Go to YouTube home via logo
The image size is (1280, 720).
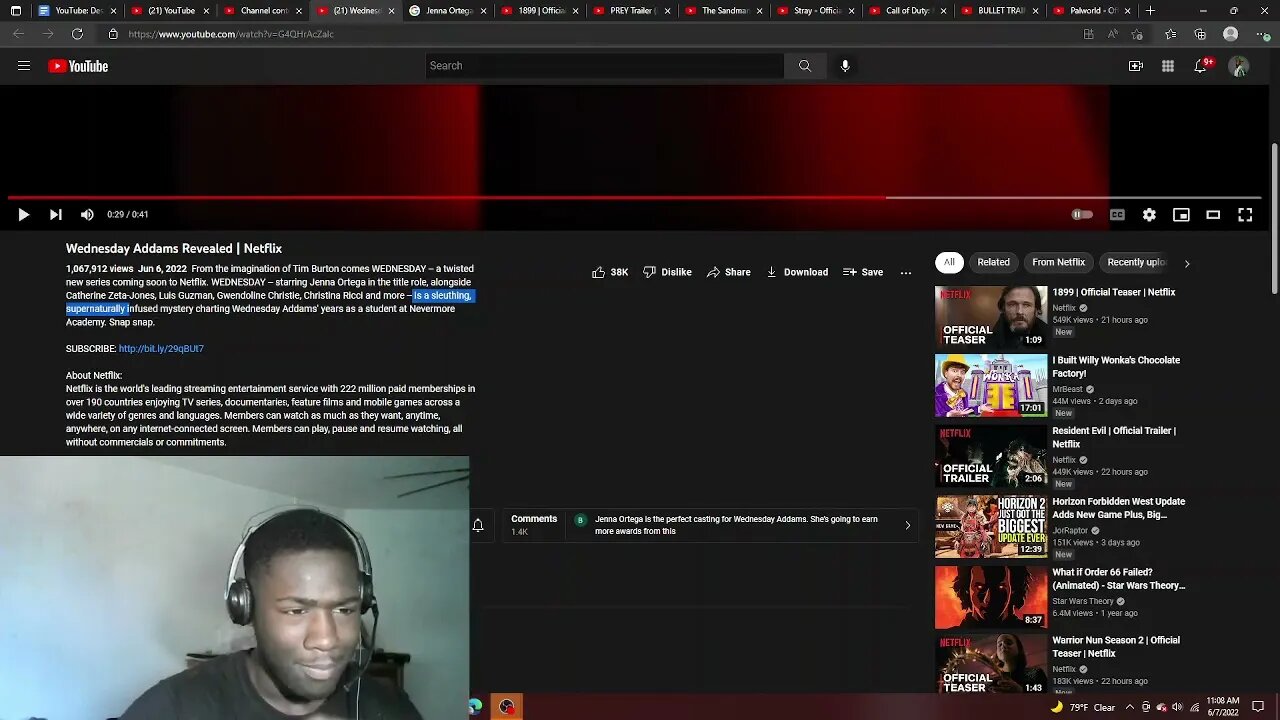(78, 66)
